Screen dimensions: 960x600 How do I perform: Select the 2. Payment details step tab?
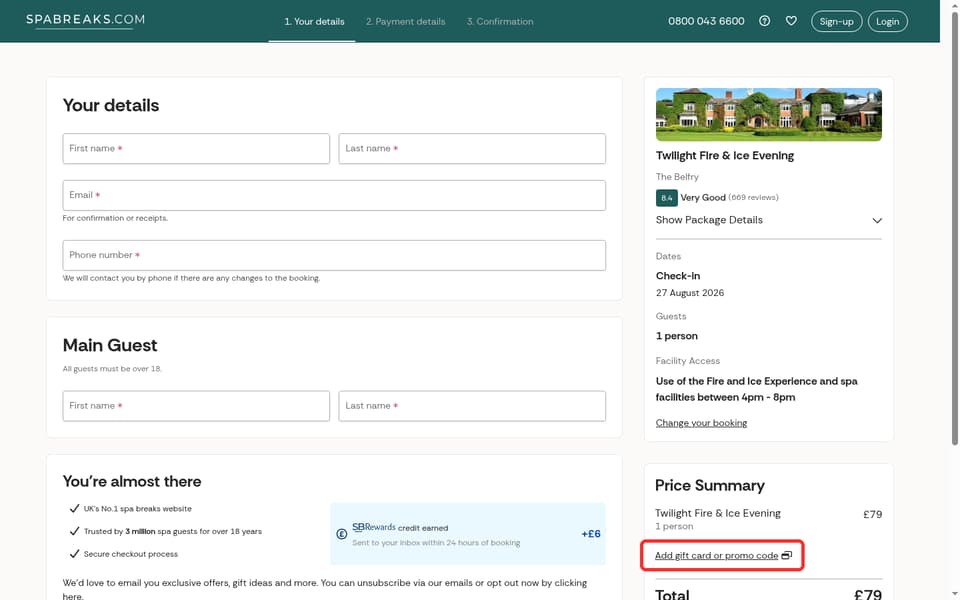click(x=405, y=21)
